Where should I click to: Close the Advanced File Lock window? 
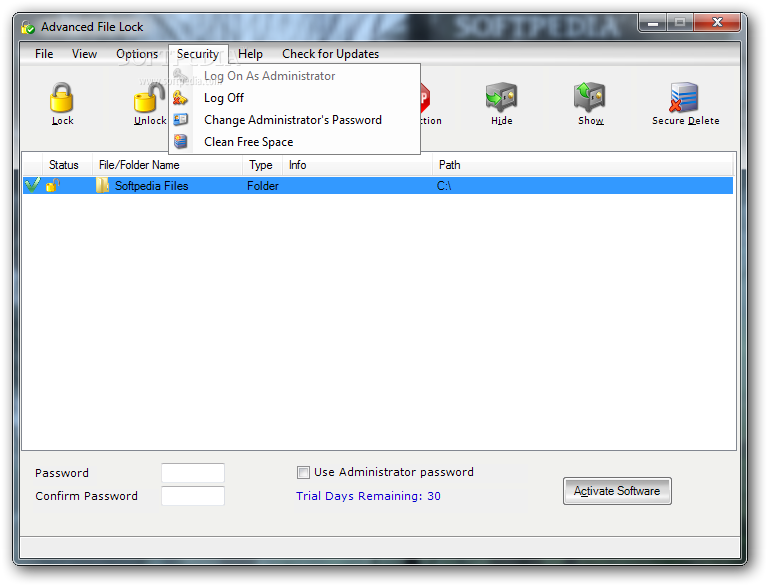pyautogui.click(x=717, y=23)
